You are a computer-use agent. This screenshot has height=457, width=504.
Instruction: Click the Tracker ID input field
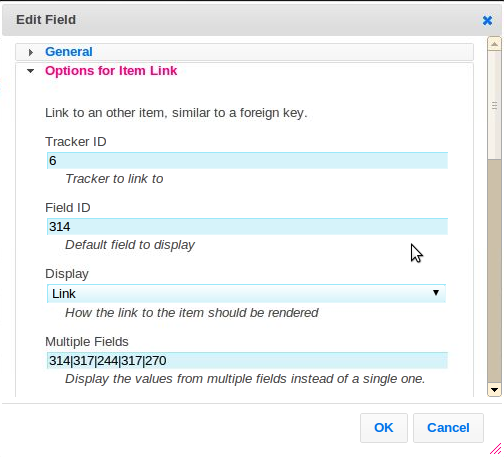coord(247,161)
